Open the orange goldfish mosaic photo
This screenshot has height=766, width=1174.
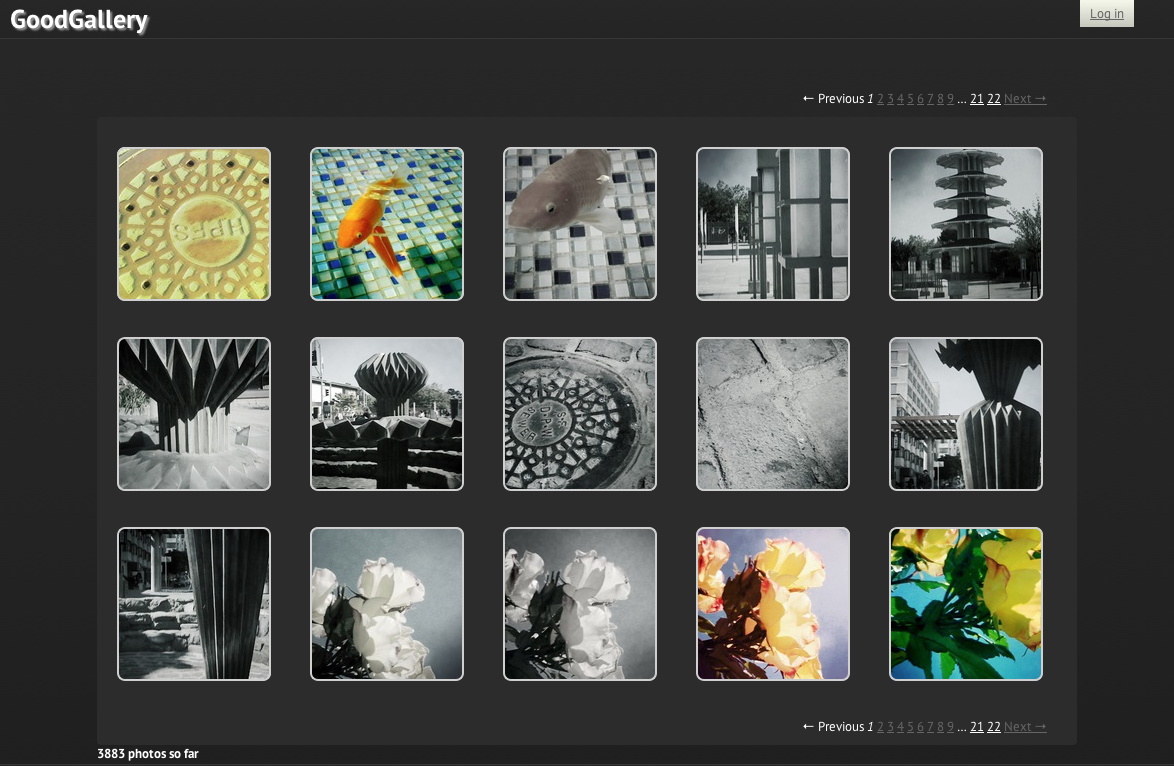387,224
